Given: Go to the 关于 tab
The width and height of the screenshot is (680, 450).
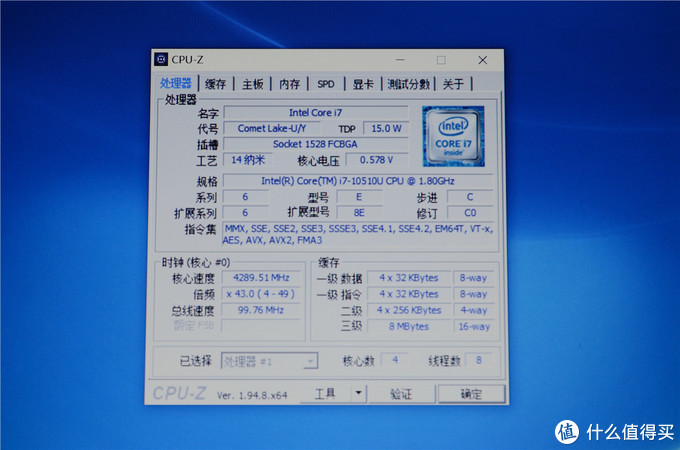Looking at the screenshot, I should point(453,84).
